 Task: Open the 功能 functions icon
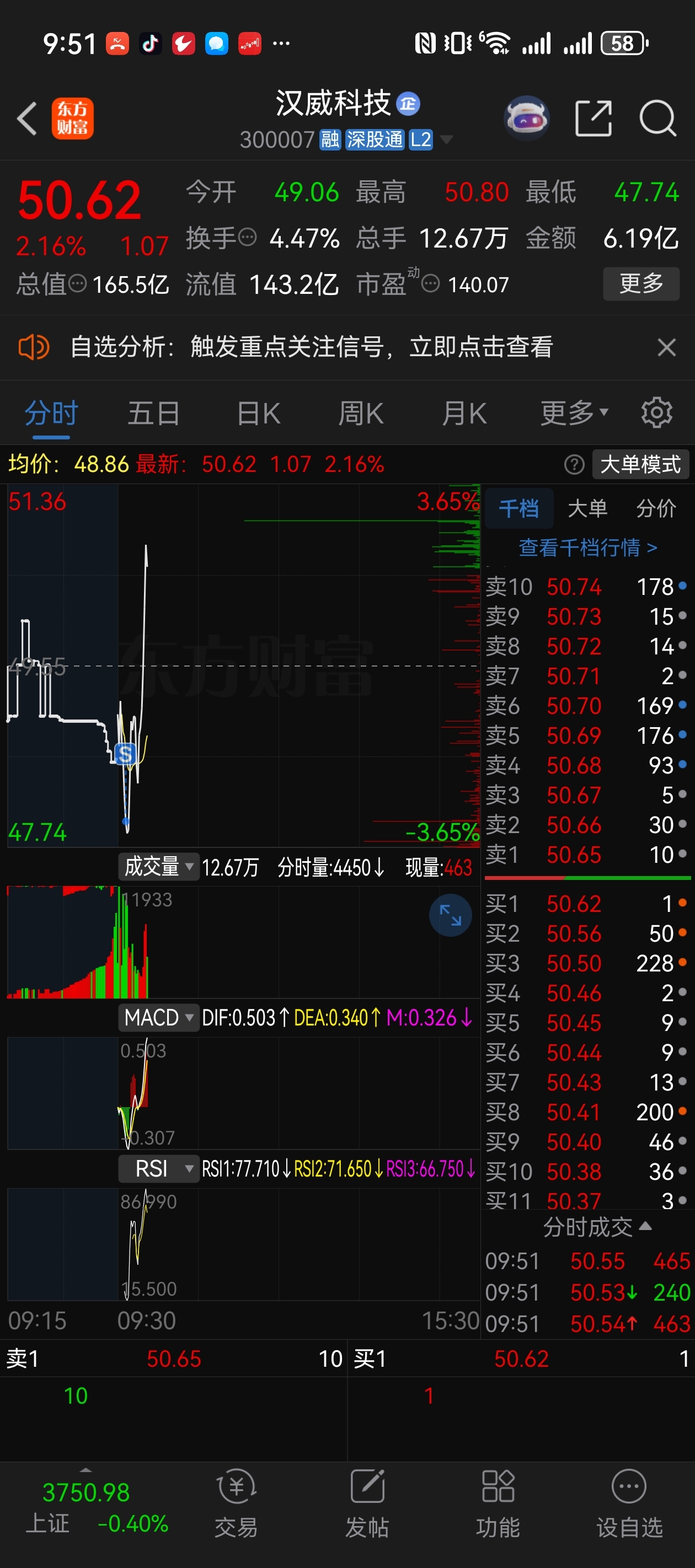pos(498,1503)
